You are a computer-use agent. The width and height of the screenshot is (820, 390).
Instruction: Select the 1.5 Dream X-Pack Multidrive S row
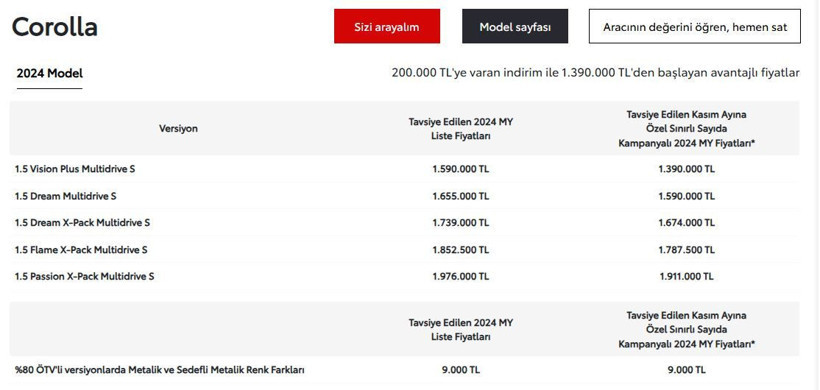[404, 223]
